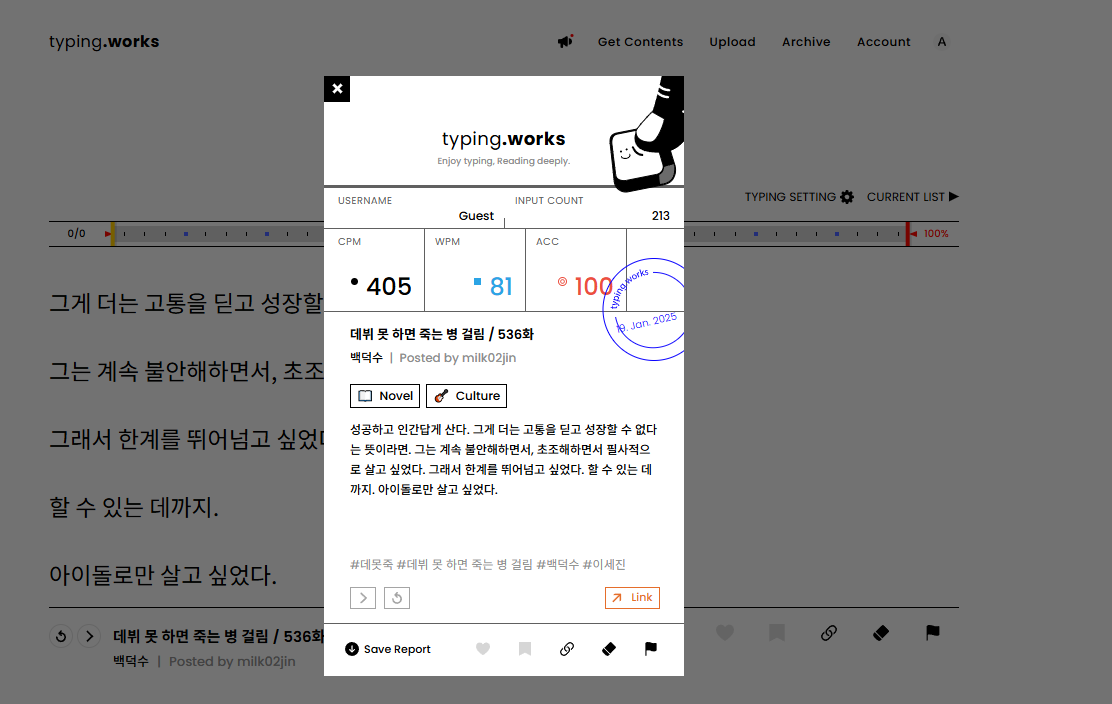The width and height of the screenshot is (1112, 704).
Task: Click the username Guest
Action: (476, 216)
